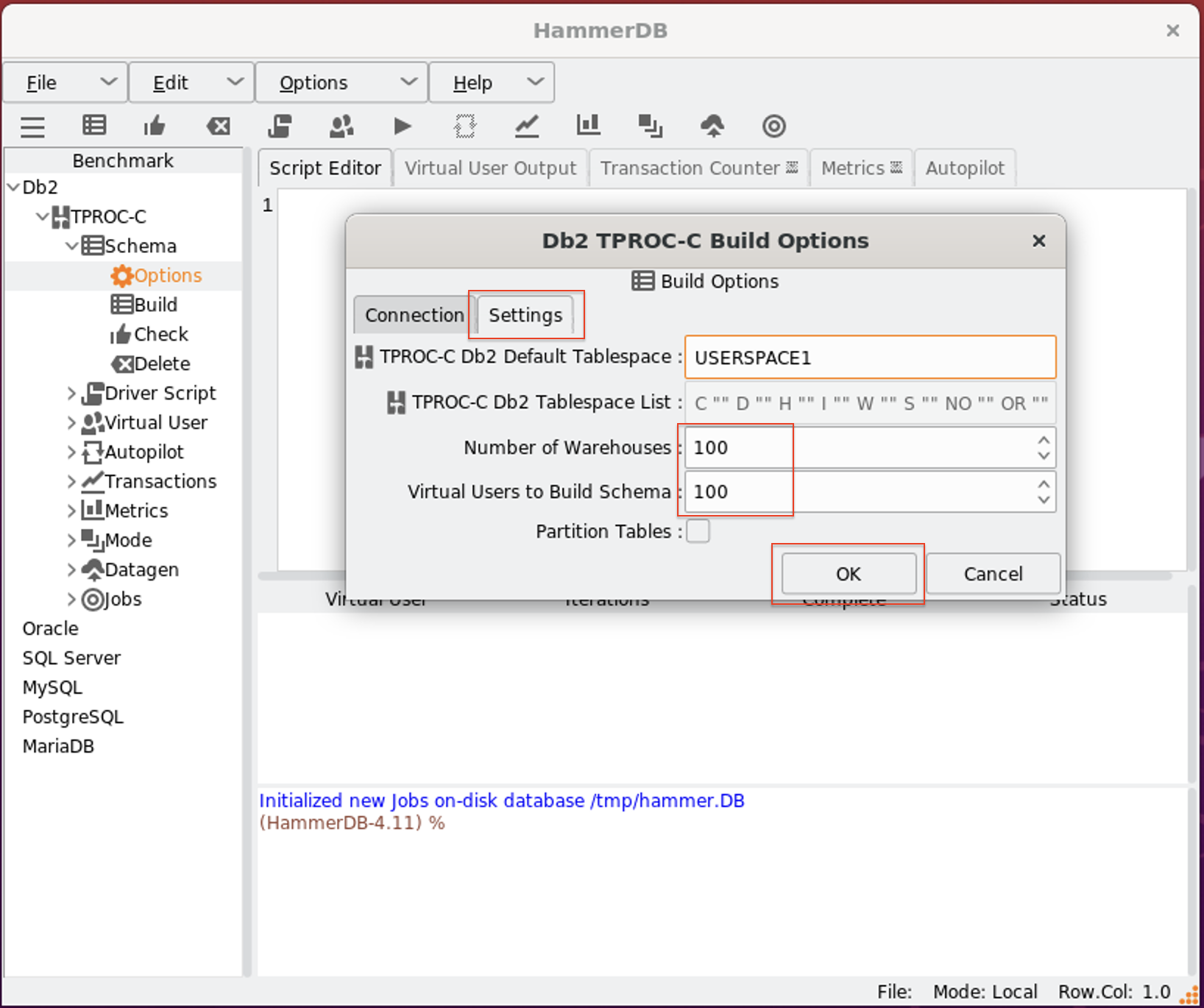Screen dimensions: 1204x1008
Task: Confirm build options with OK
Action: pyautogui.click(x=848, y=574)
